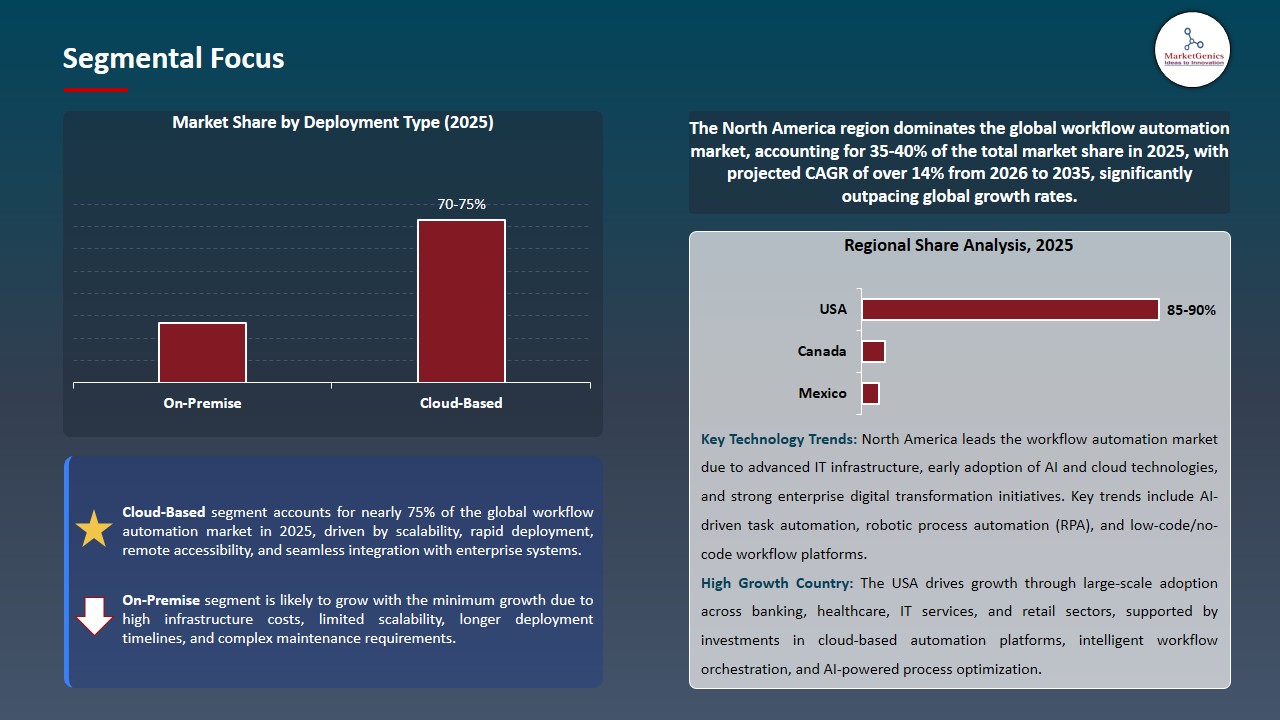This screenshot has height=720, width=1280.
Task: Click the Regional Share Analysis, 2025 heading
Action: pyautogui.click(x=958, y=246)
